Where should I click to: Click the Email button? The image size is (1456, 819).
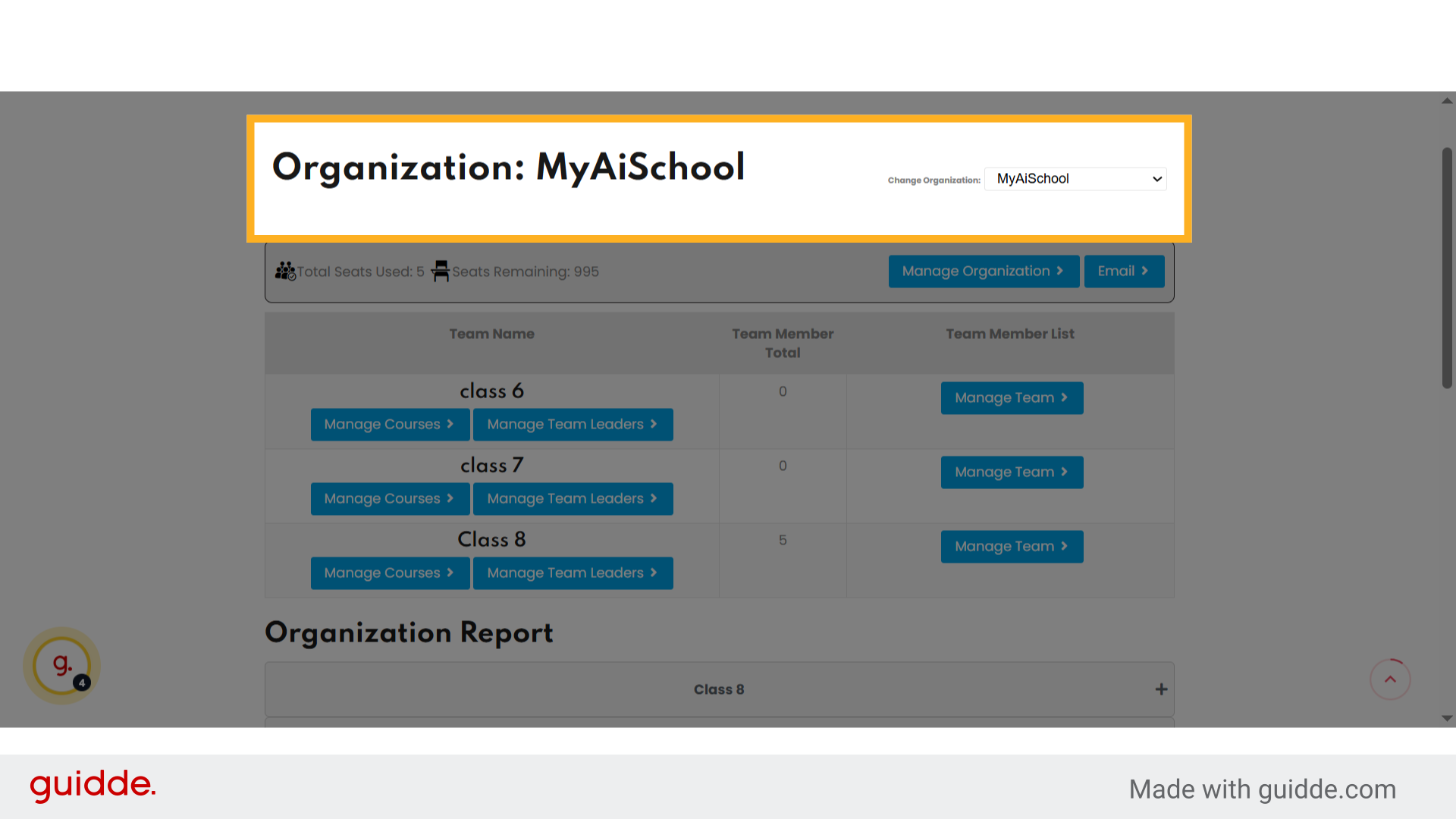coord(1124,271)
